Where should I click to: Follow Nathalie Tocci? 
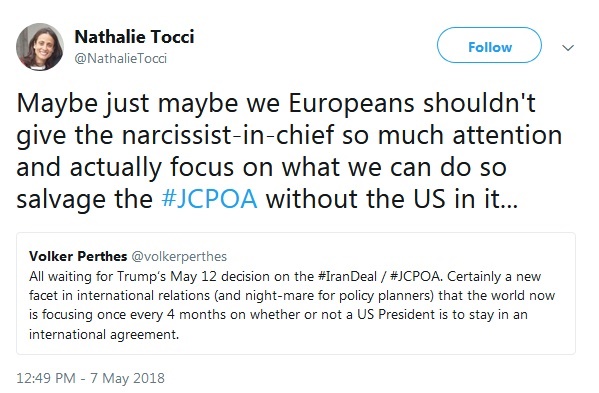[x=489, y=45]
